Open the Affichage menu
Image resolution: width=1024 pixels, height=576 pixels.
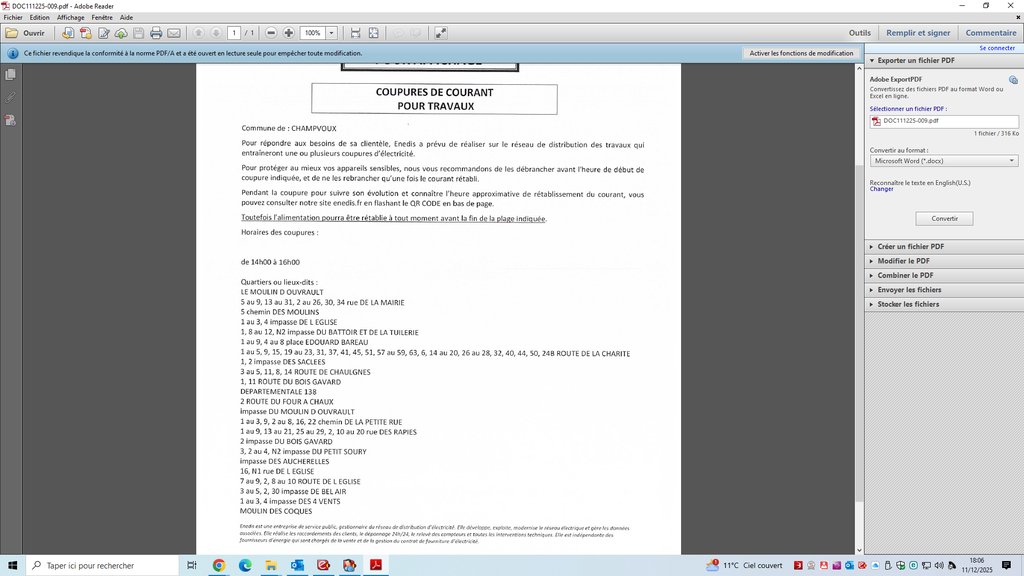point(70,18)
